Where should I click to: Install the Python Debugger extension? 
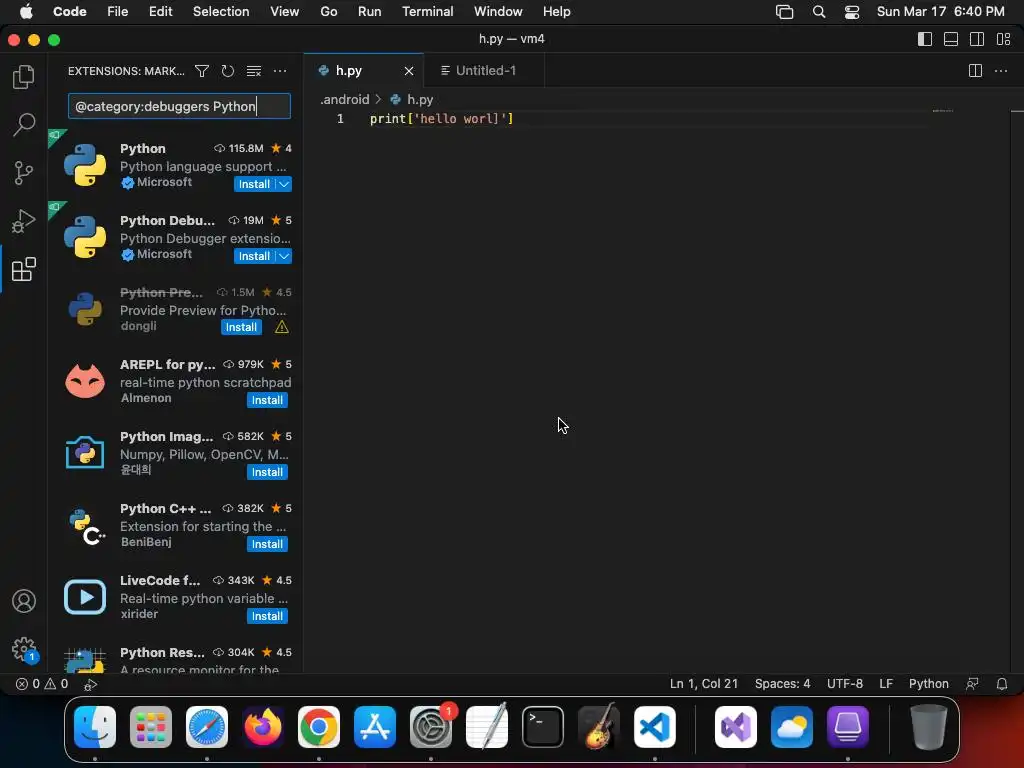253,256
